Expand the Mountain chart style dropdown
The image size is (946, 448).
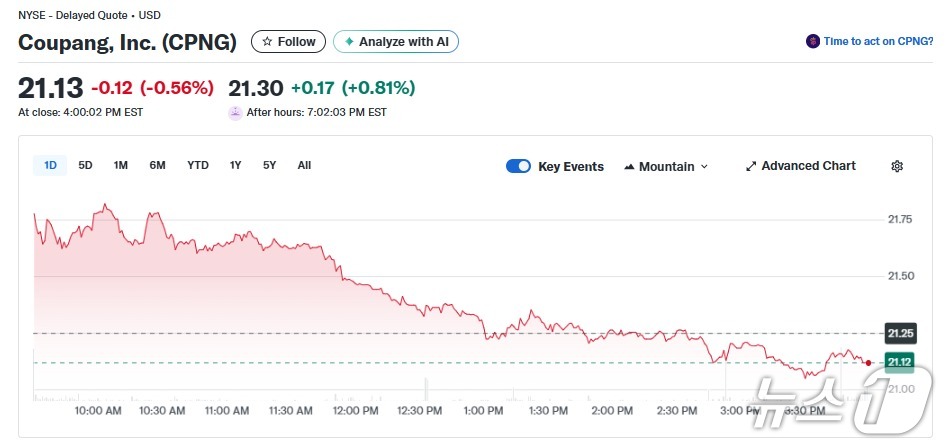pos(704,166)
